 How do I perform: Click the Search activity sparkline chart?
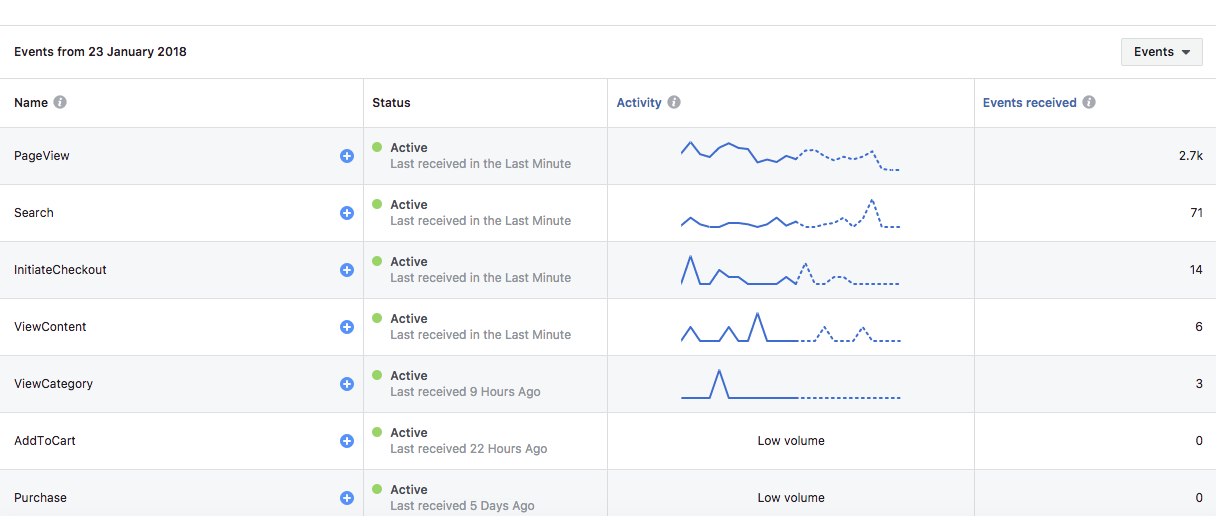coord(791,213)
